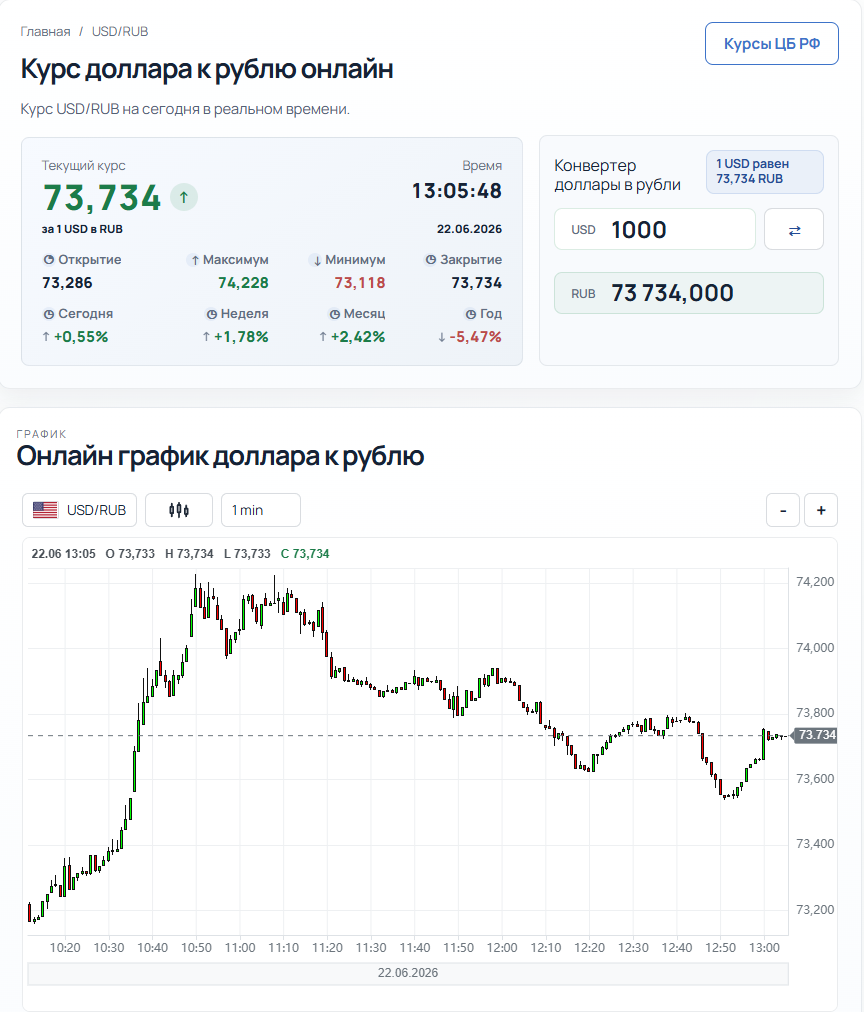Open the 1 min timeframe dropdown
Screen dimensions: 864x1012
click(x=261, y=510)
